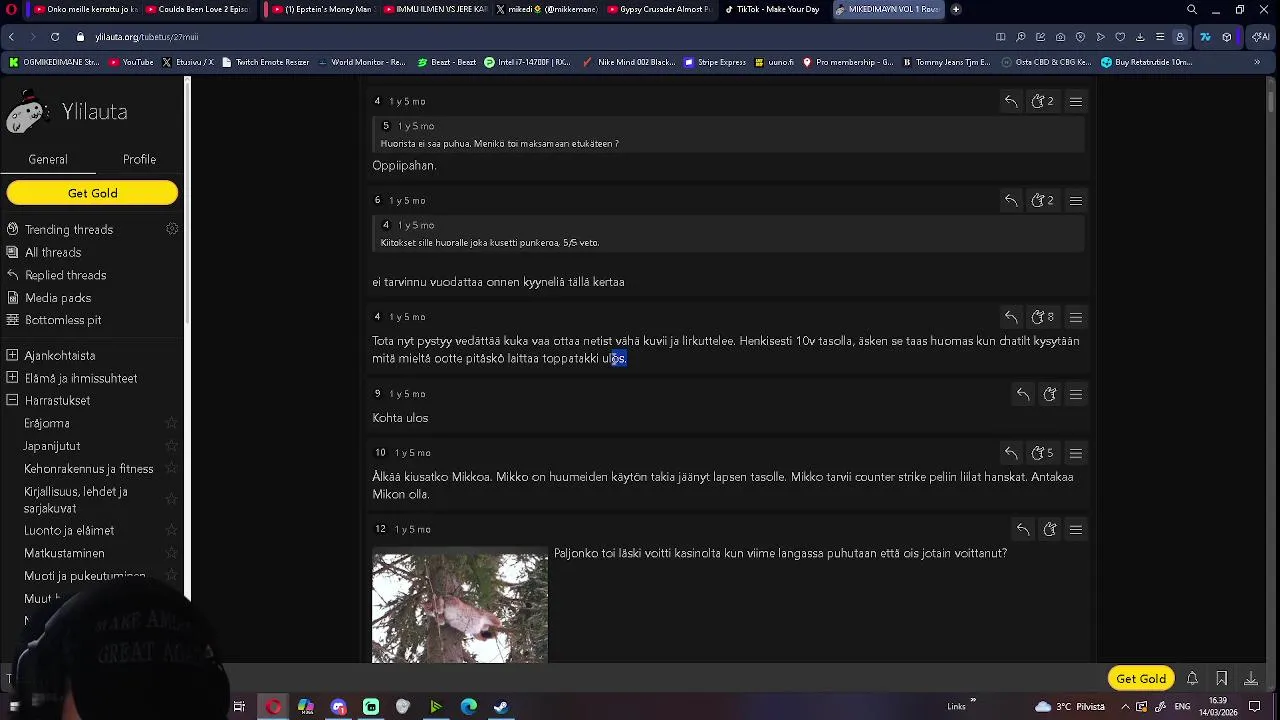Reload the page in browser toolbar
Viewport: 1280px width, 720px height.
[x=54, y=37]
